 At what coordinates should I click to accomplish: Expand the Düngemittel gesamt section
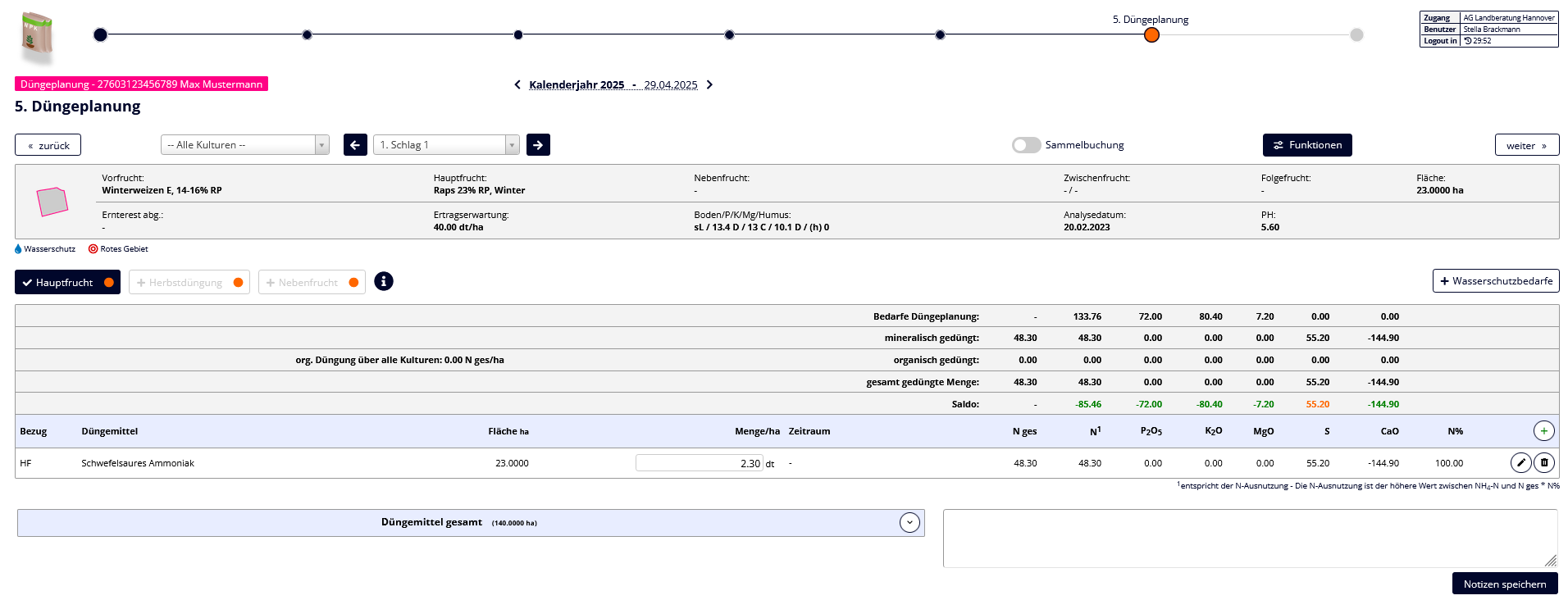click(909, 523)
